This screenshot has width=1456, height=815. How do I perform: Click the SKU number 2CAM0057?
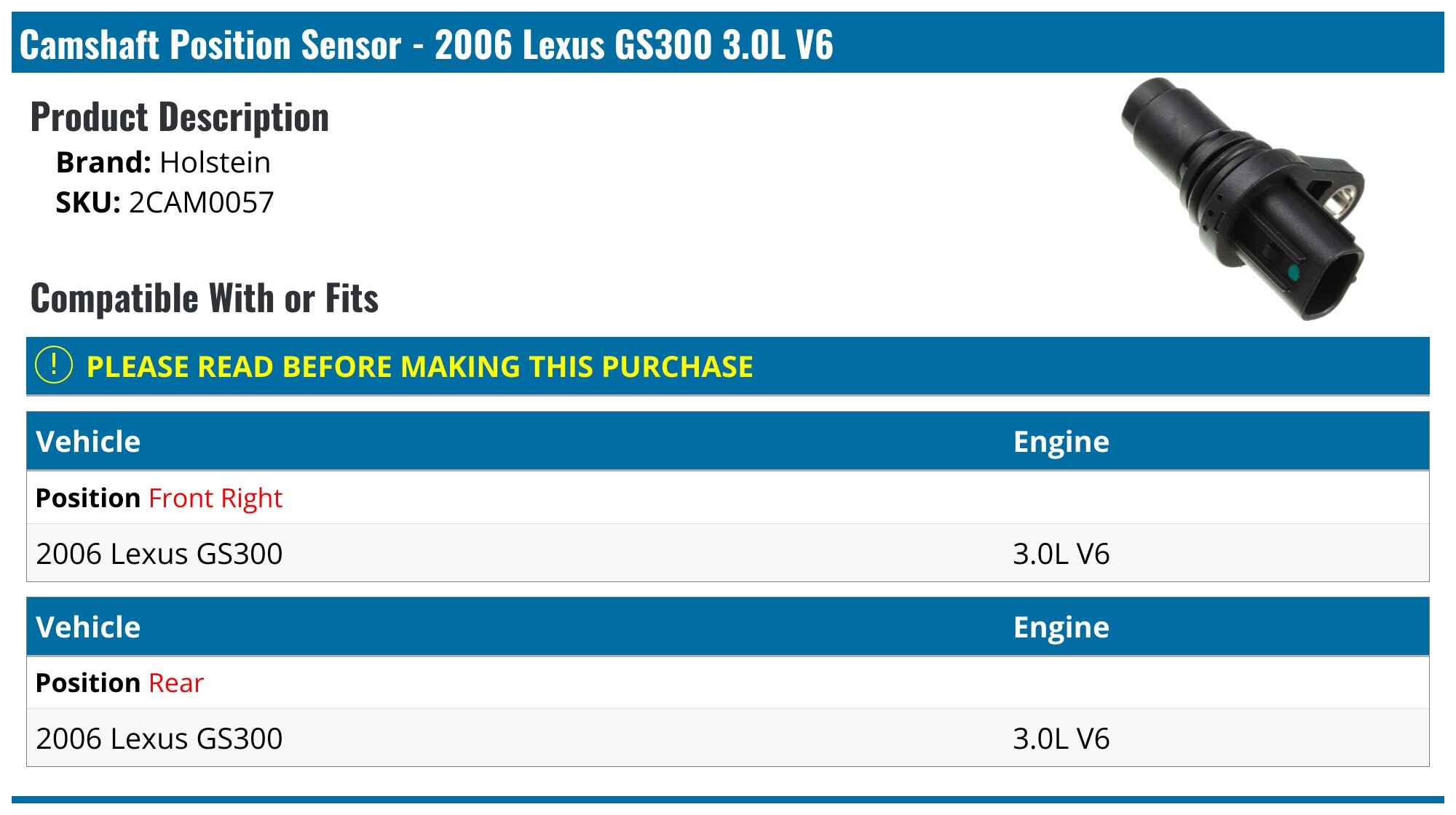(201, 202)
